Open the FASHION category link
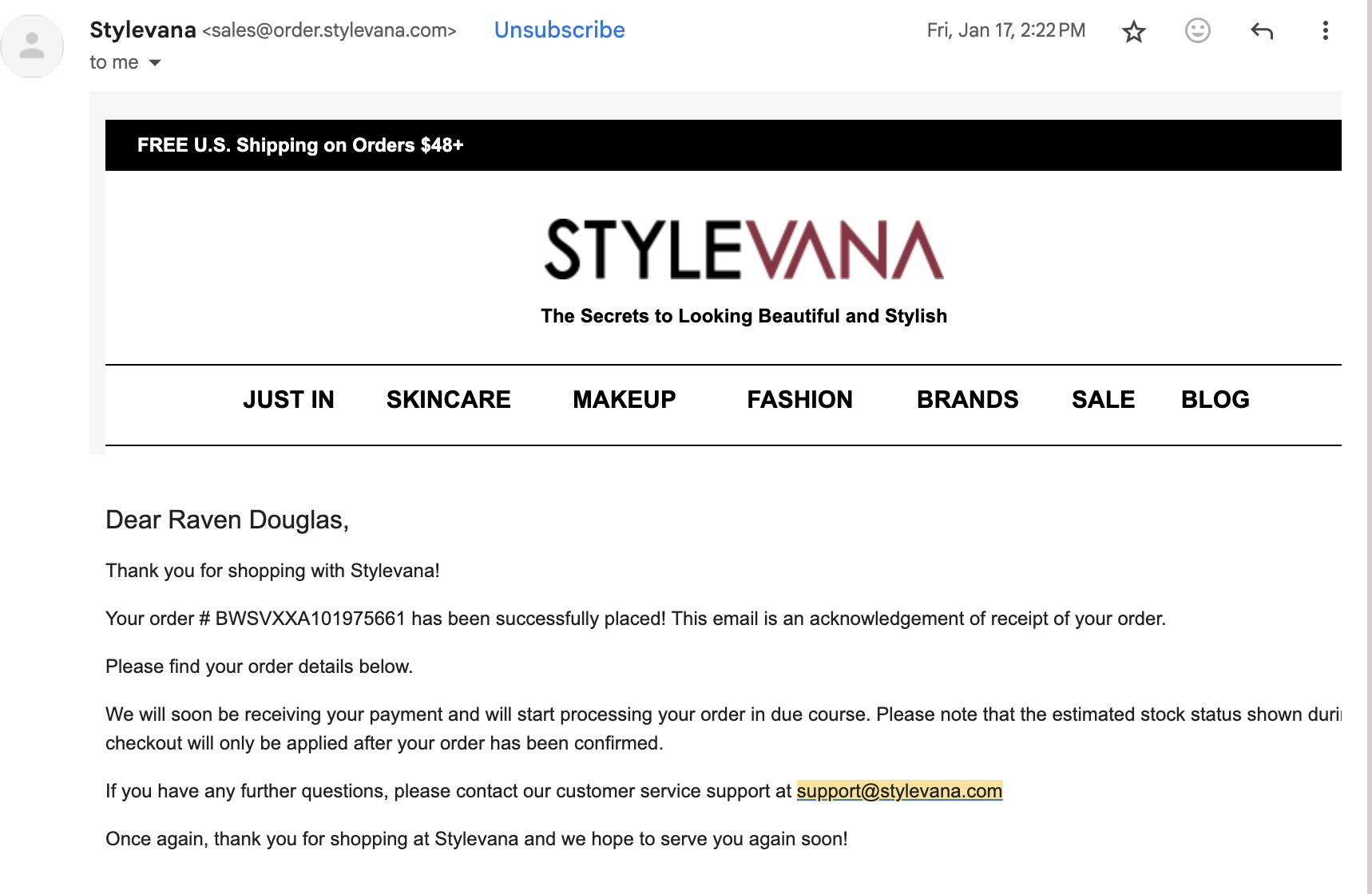1372x894 pixels. click(799, 400)
